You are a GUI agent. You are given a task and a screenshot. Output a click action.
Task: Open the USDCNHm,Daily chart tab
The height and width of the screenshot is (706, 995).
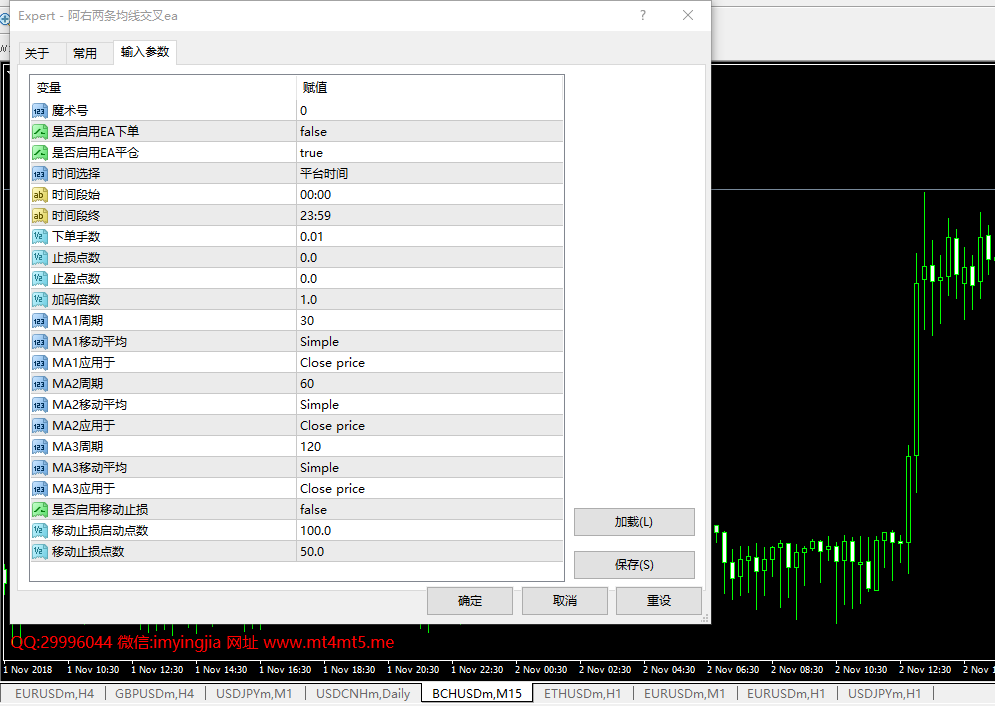[363, 694]
